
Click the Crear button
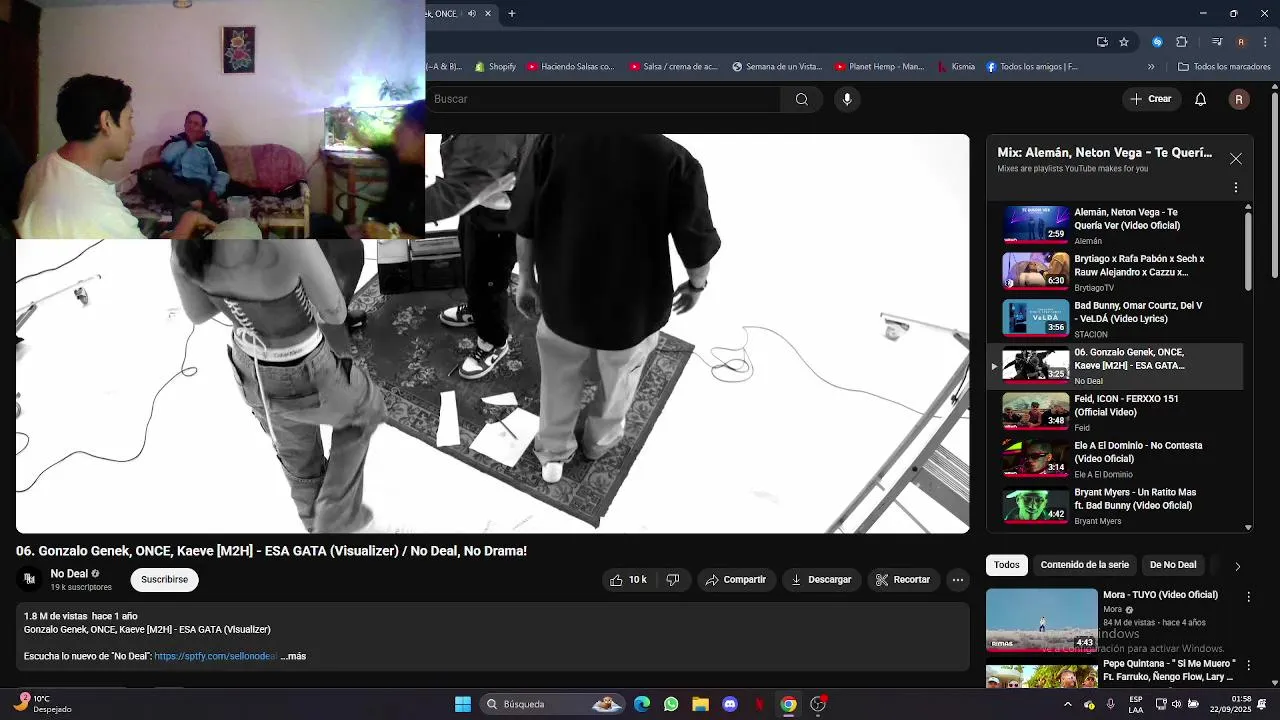pyautogui.click(x=1151, y=99)
